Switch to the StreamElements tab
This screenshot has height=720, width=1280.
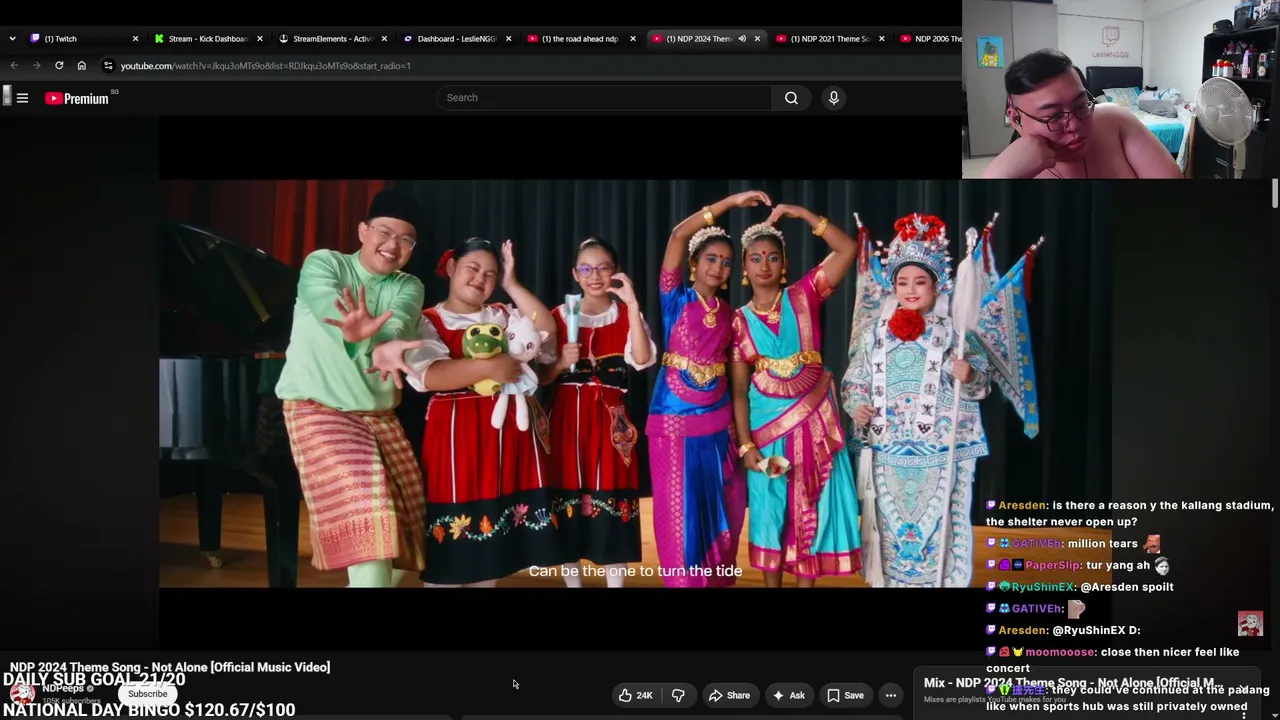click(x=333, y=39)
